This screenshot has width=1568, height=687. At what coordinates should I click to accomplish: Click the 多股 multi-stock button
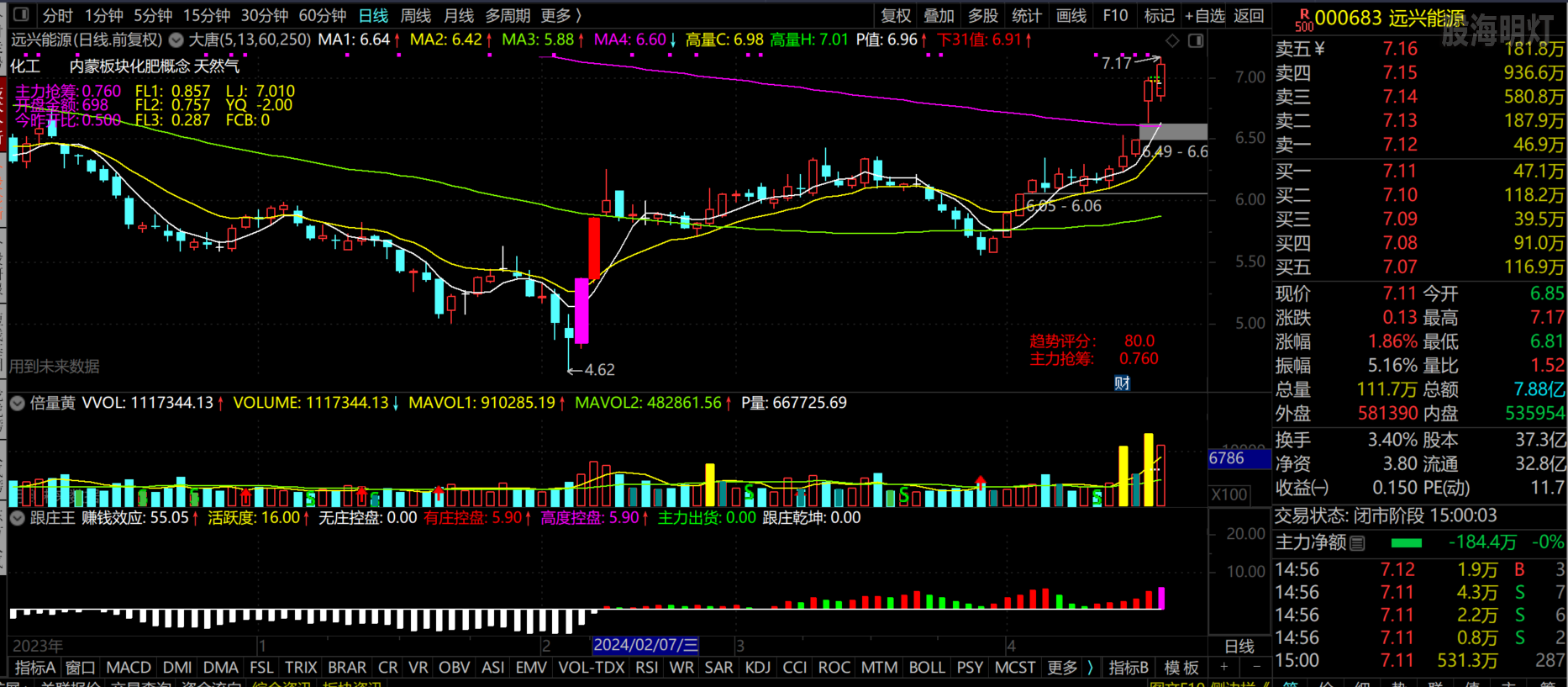click(x=983, y=15)
